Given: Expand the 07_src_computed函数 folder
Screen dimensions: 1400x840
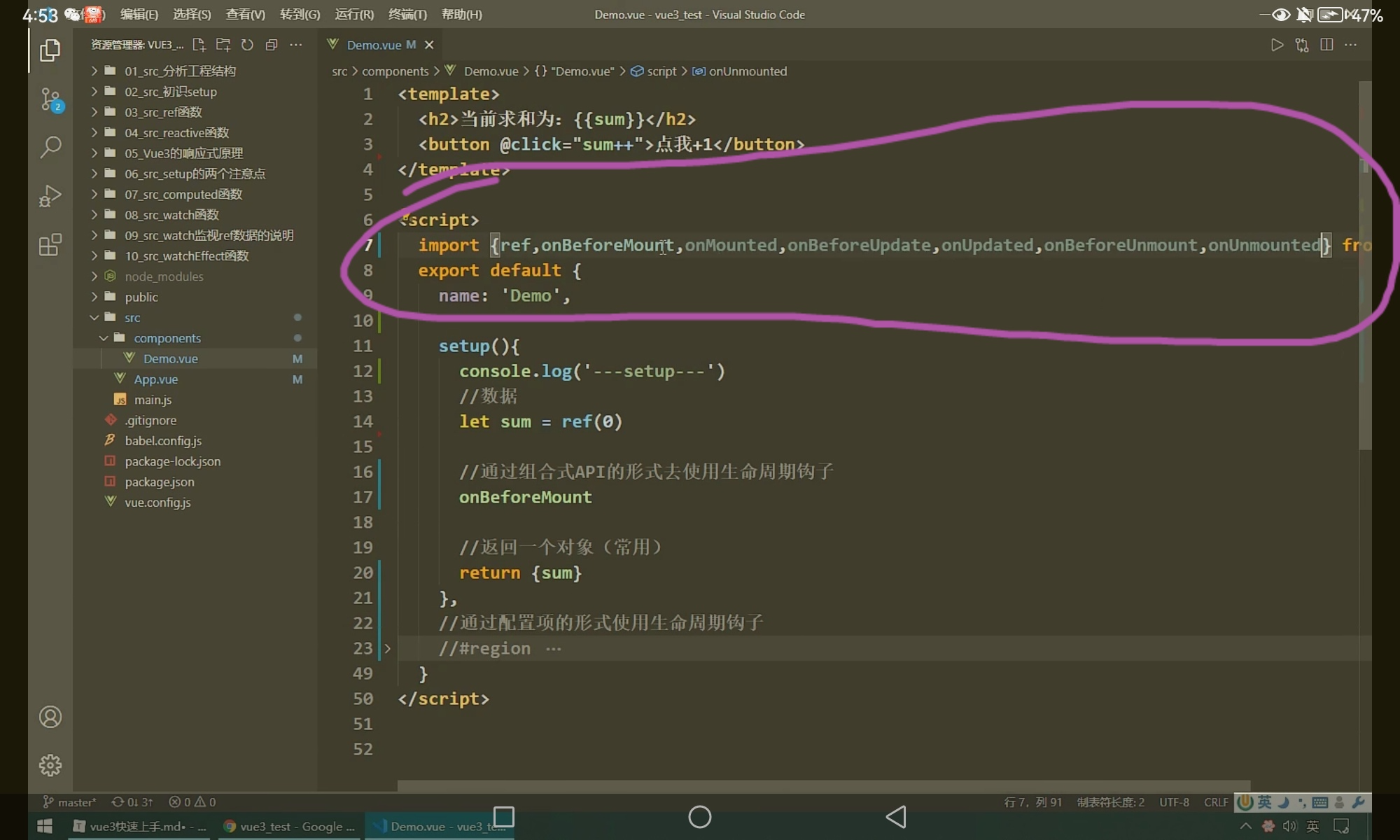Looking at the screenshot, I should tap(183, 194).
